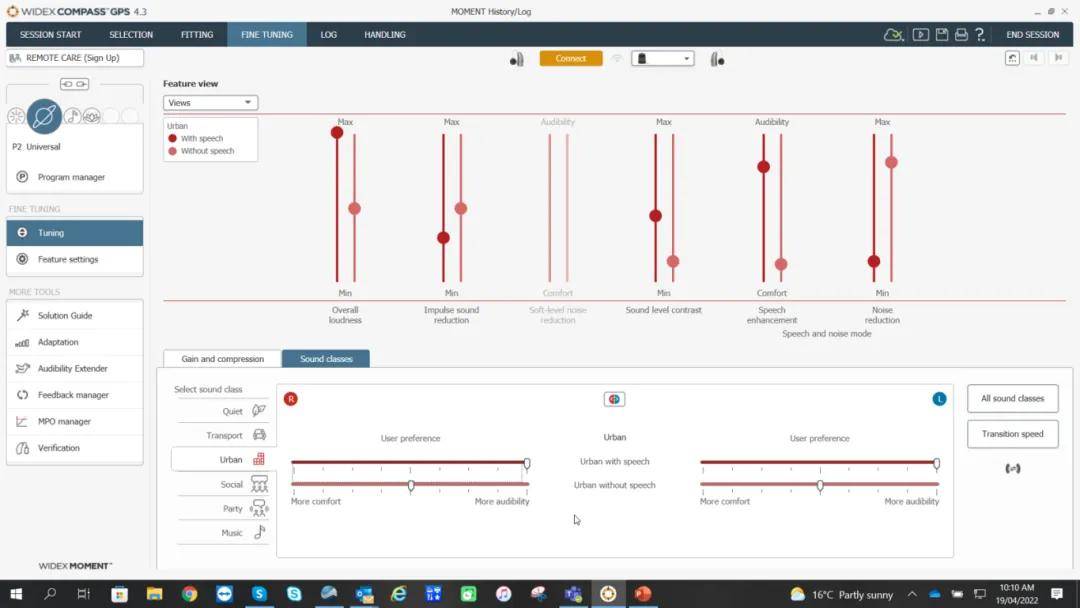Select the P2 Universal program icon

coord(44,116)
